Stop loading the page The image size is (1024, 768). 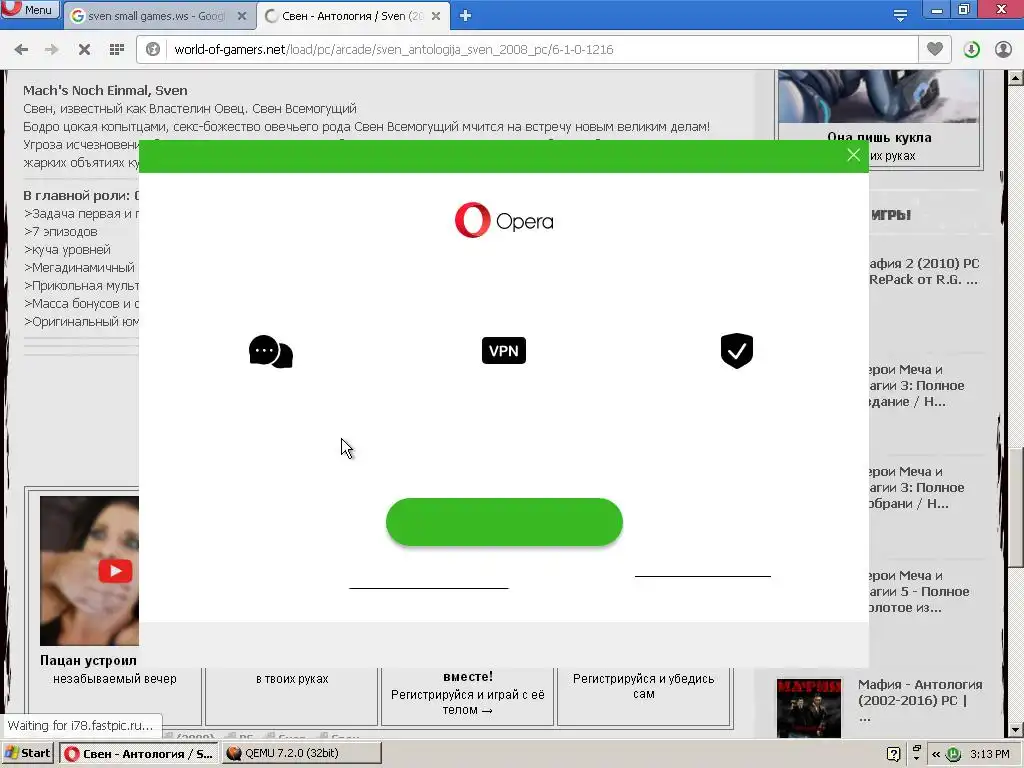click(84, 50)
